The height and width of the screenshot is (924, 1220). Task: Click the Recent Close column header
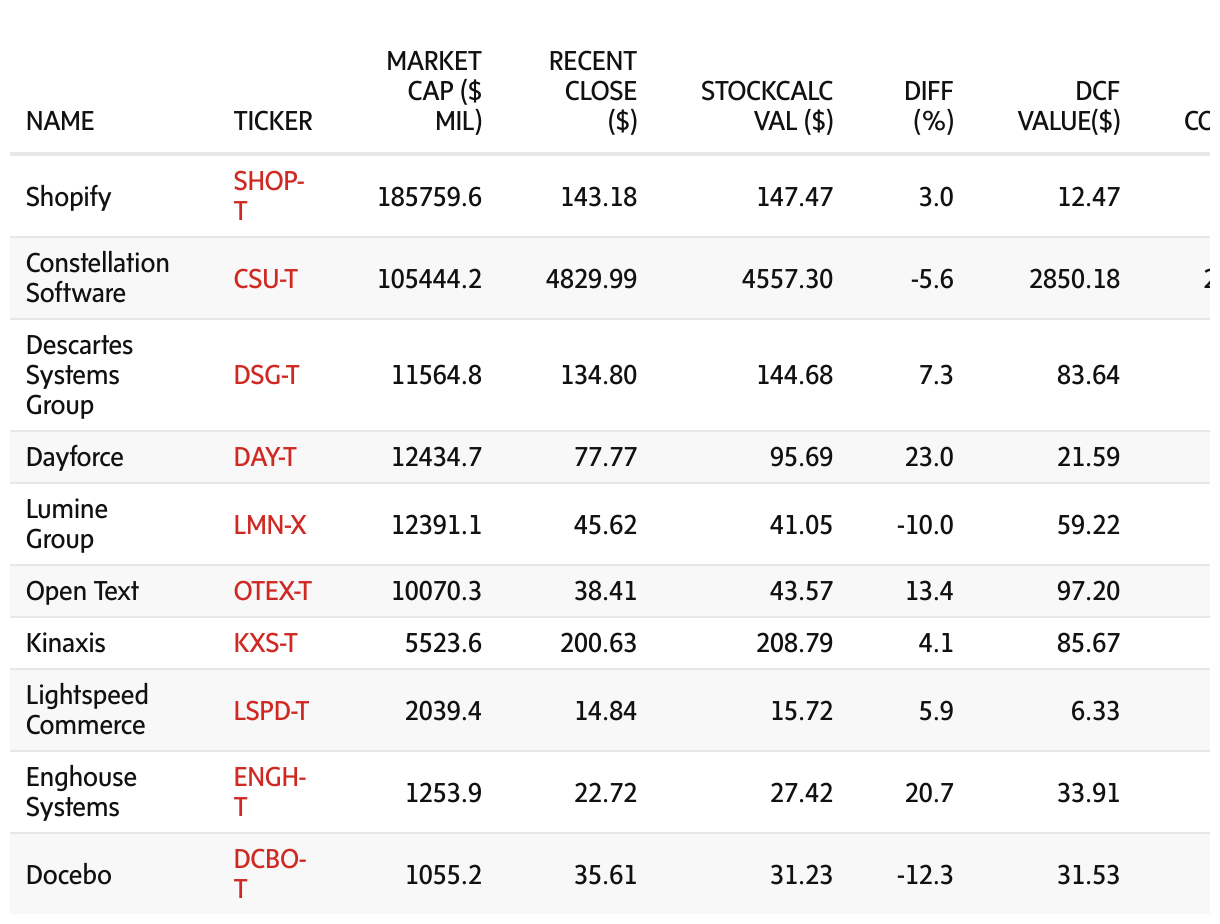593,91
